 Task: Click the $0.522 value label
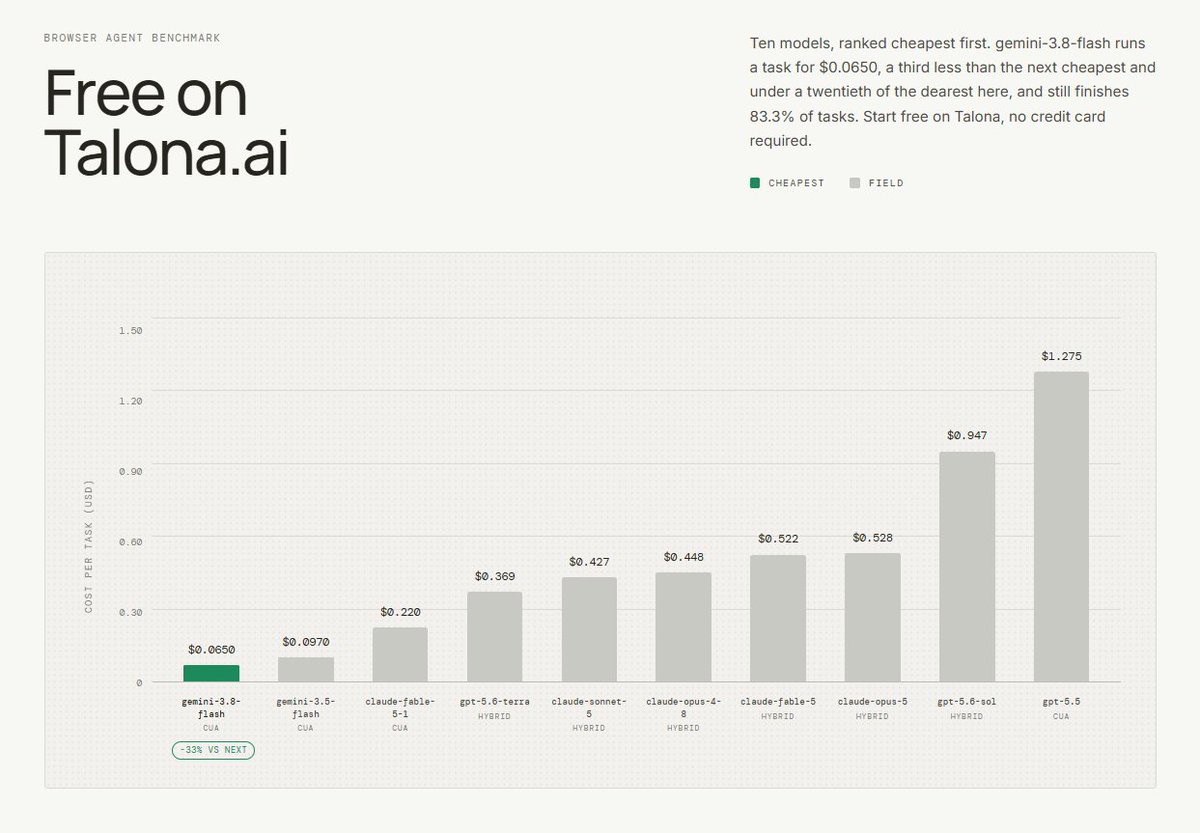pyautogui.click(x=778, y=539)
